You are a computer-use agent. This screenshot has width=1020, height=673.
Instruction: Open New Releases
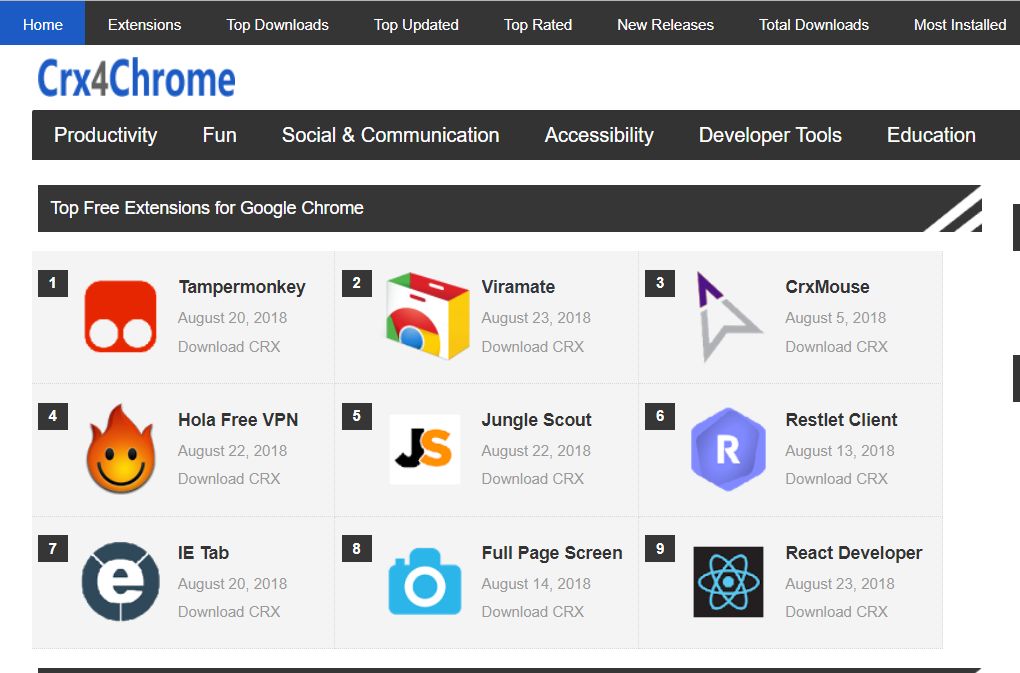pyautogui.click(x=665, y=25)
